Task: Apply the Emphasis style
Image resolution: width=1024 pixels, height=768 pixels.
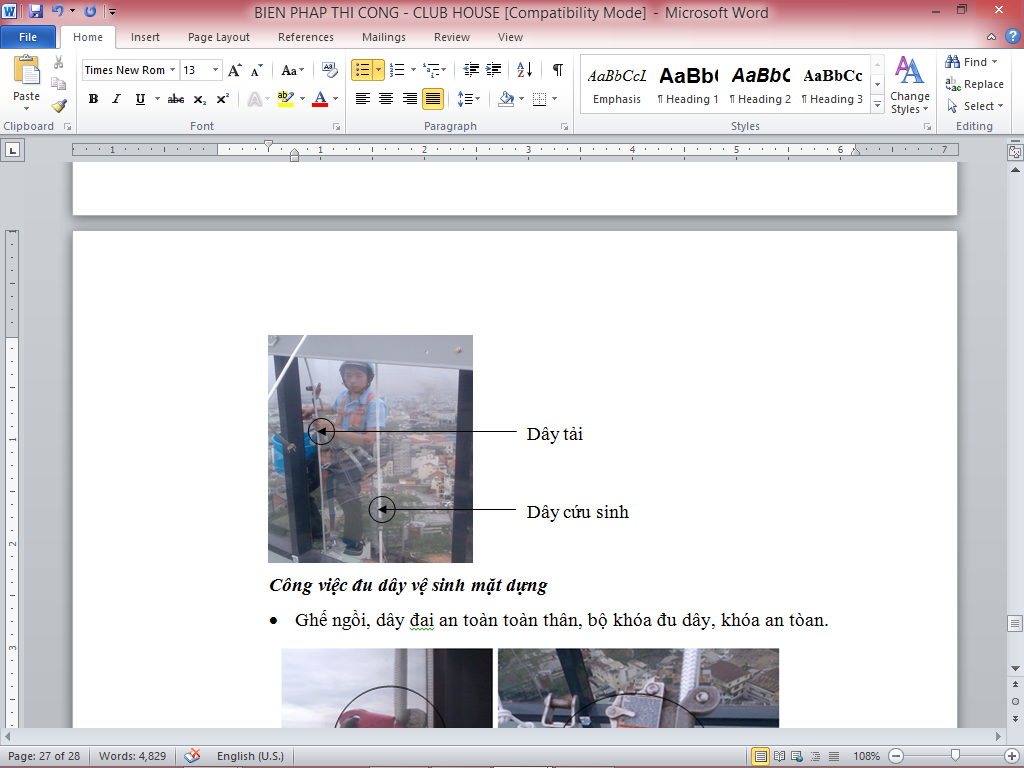Action: (x=617, y=86)
